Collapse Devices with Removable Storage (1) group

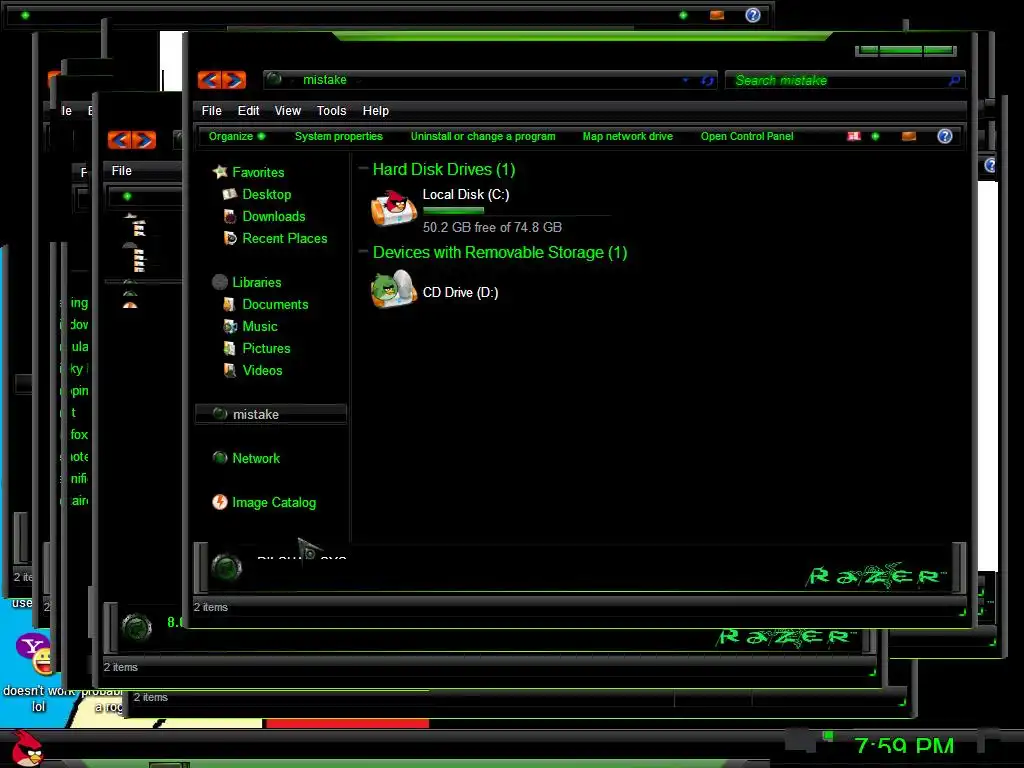(x=363, y=252)
